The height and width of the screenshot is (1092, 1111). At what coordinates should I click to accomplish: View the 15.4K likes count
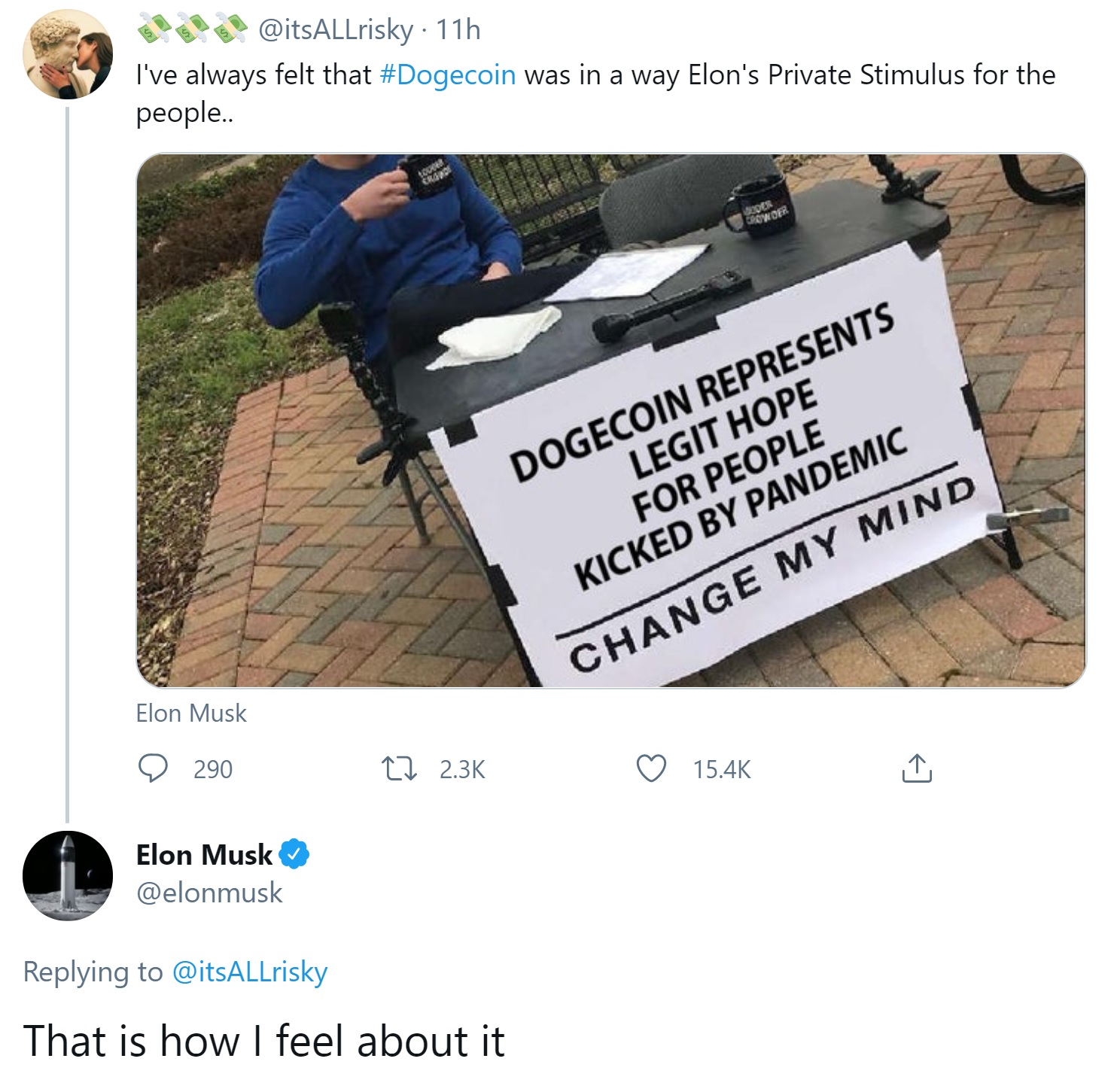point(722,769)
